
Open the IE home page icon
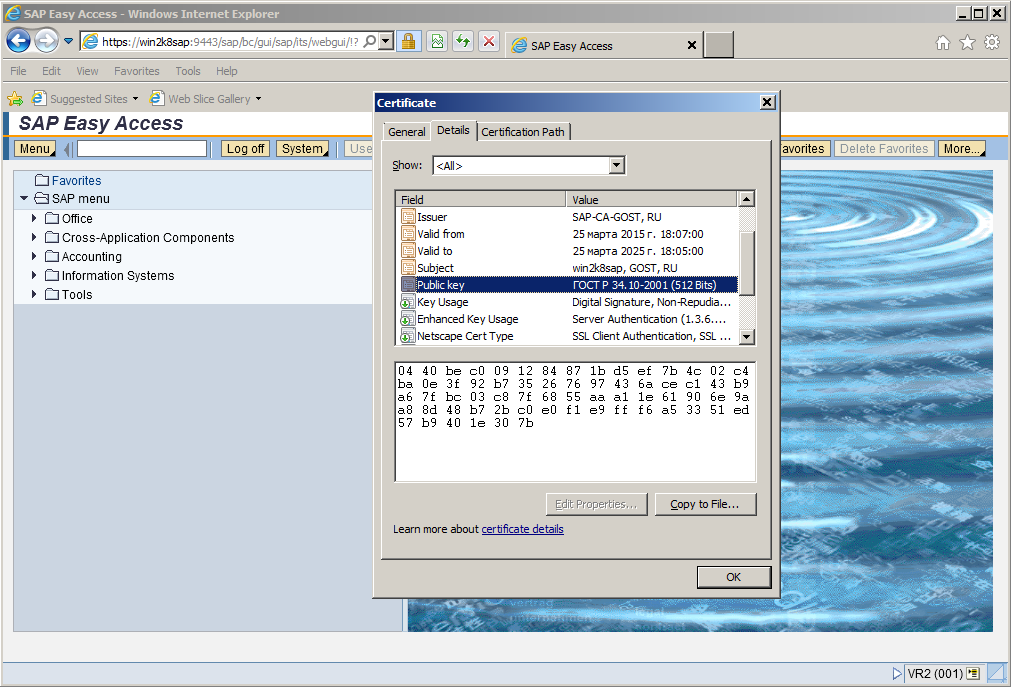tap(942, 42)
